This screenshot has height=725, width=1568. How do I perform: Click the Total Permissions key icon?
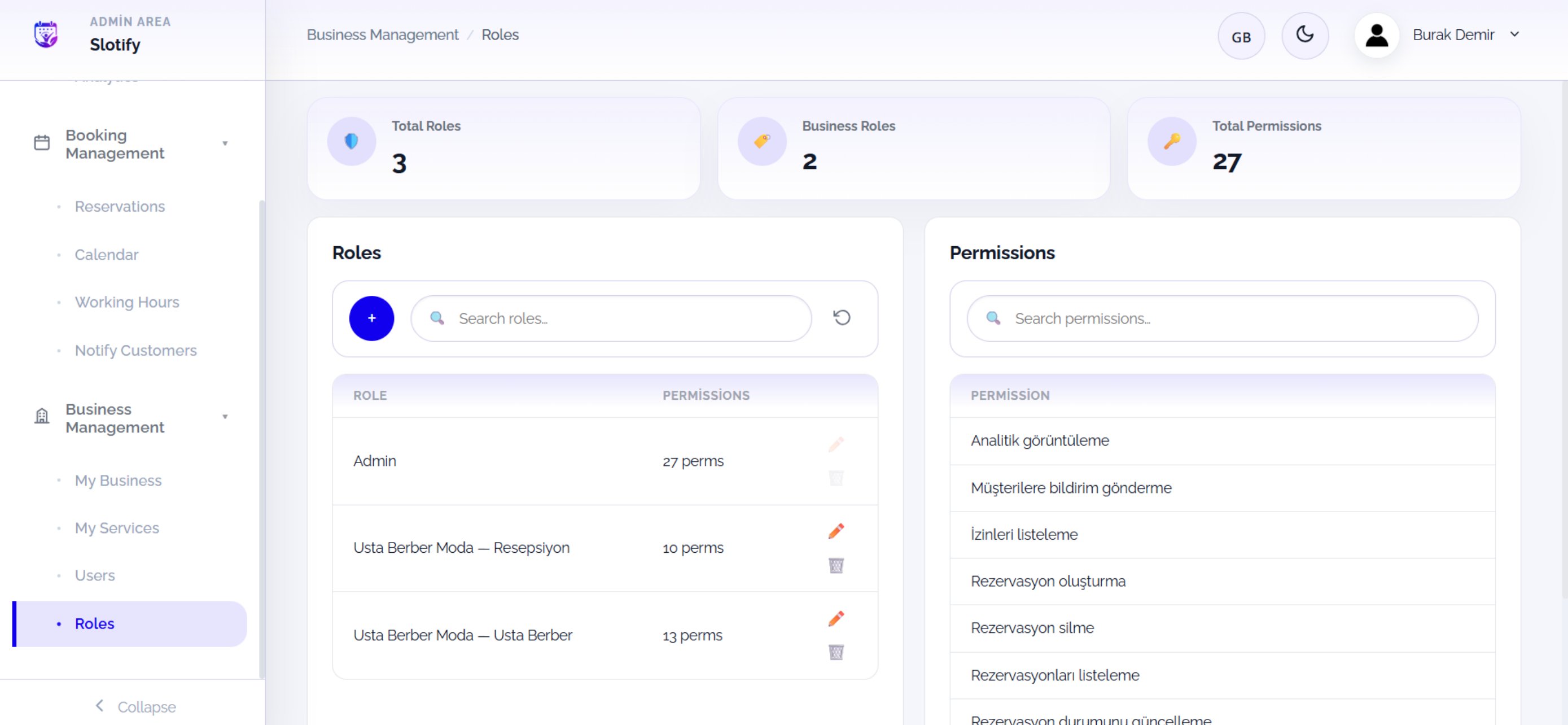(x=1172, y=141)
